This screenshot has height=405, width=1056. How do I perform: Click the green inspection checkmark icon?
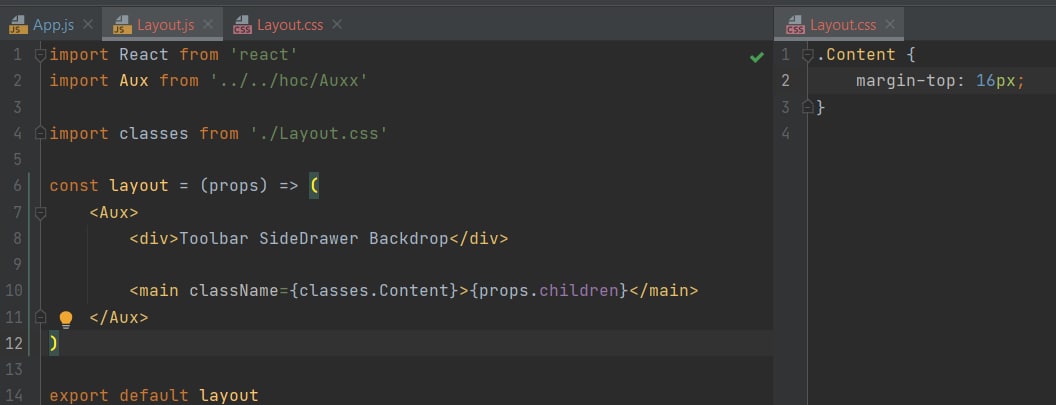757,57
